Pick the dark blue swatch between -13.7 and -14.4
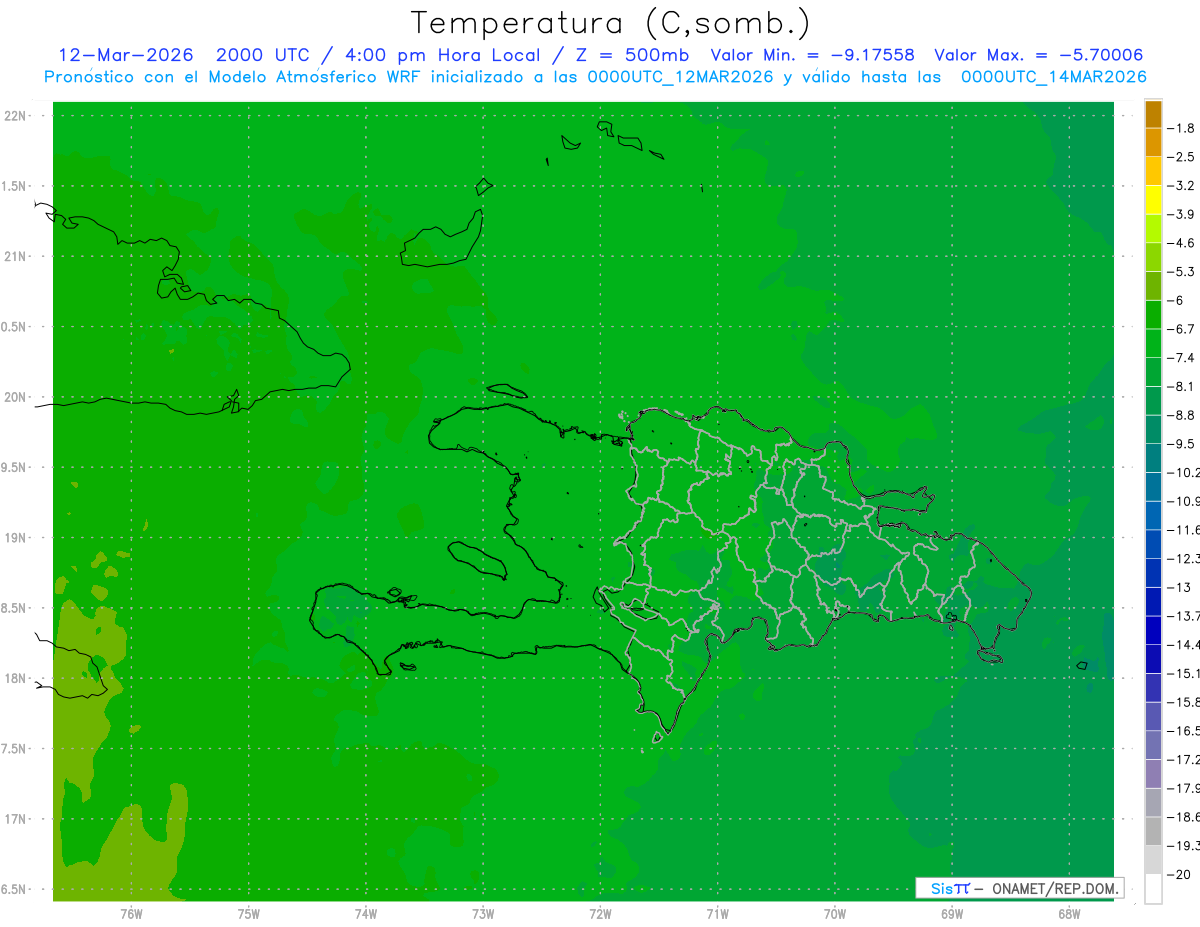 1153,630
